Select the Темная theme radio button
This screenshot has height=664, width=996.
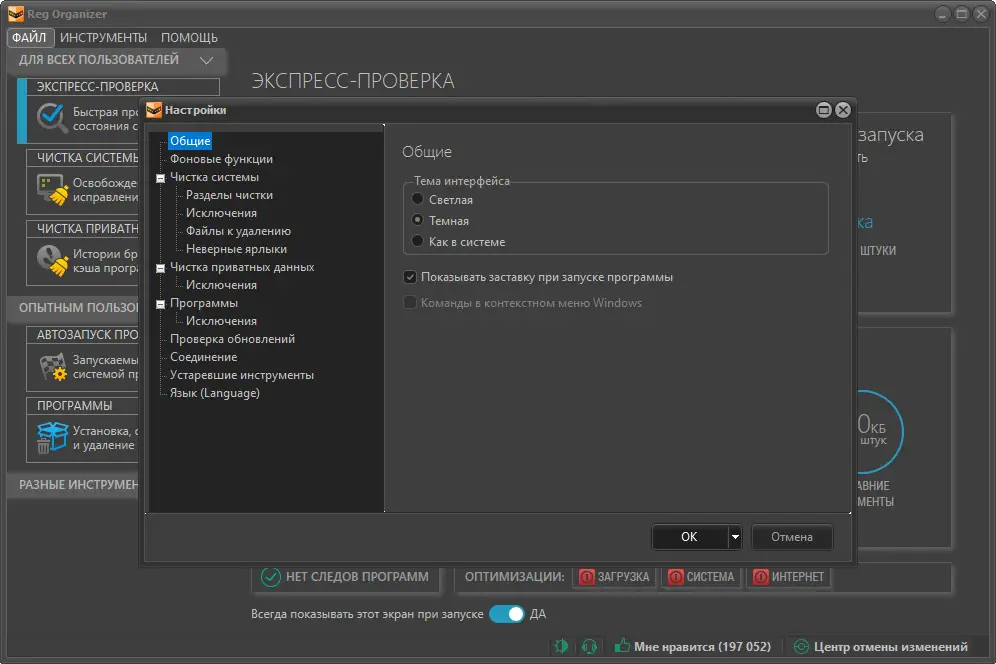417,220
